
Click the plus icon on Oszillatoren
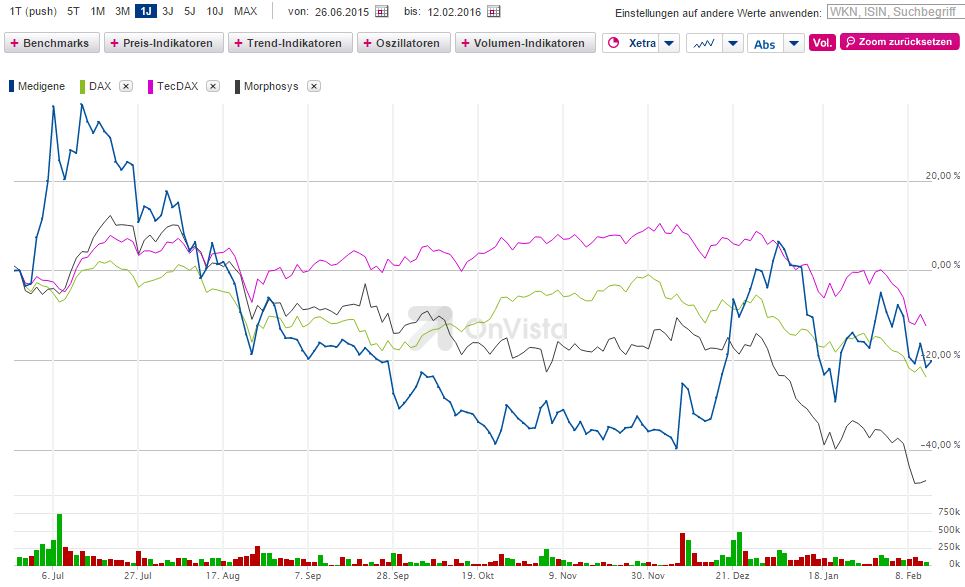pyautogui.click(x=367, y=43)
